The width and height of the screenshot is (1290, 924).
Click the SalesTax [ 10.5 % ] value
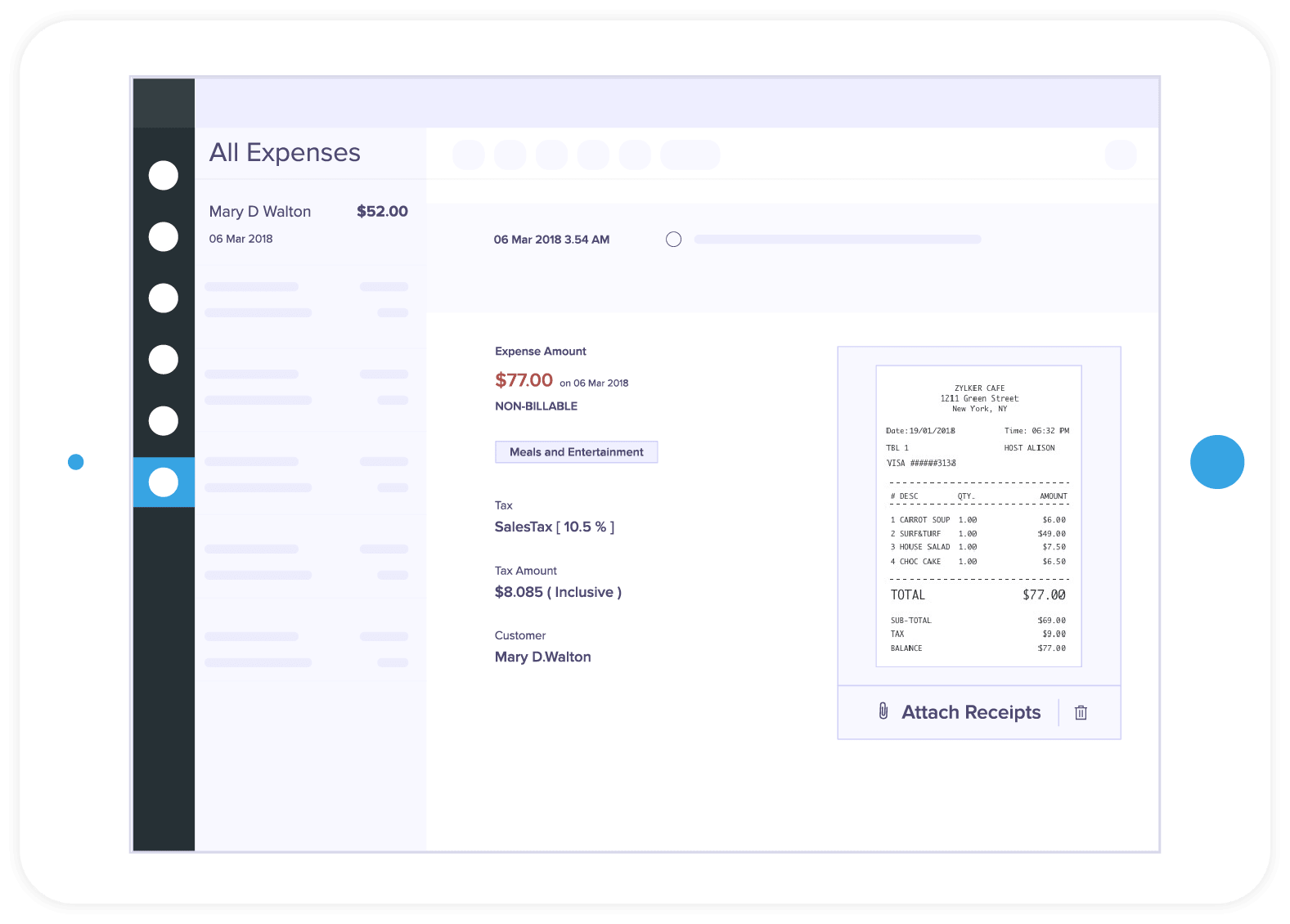point(554,527)
